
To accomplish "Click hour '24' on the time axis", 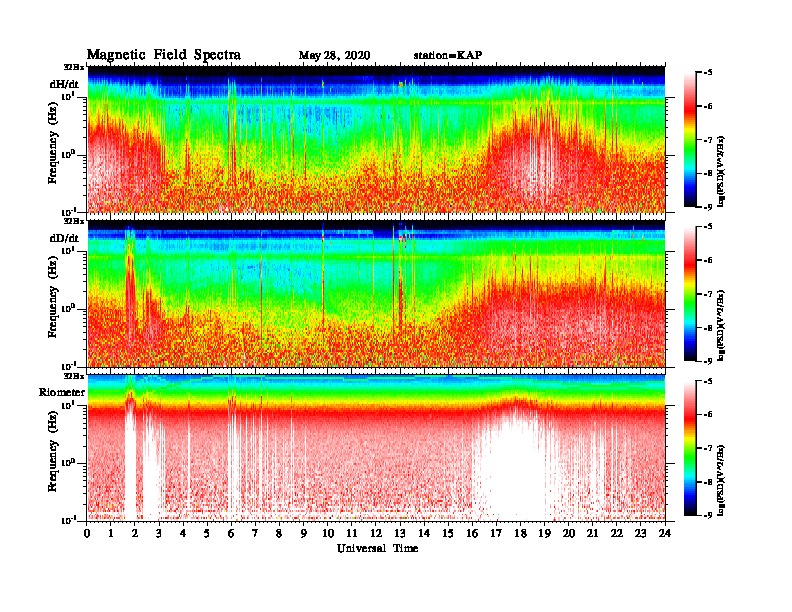I will click(x=665, y=533).
